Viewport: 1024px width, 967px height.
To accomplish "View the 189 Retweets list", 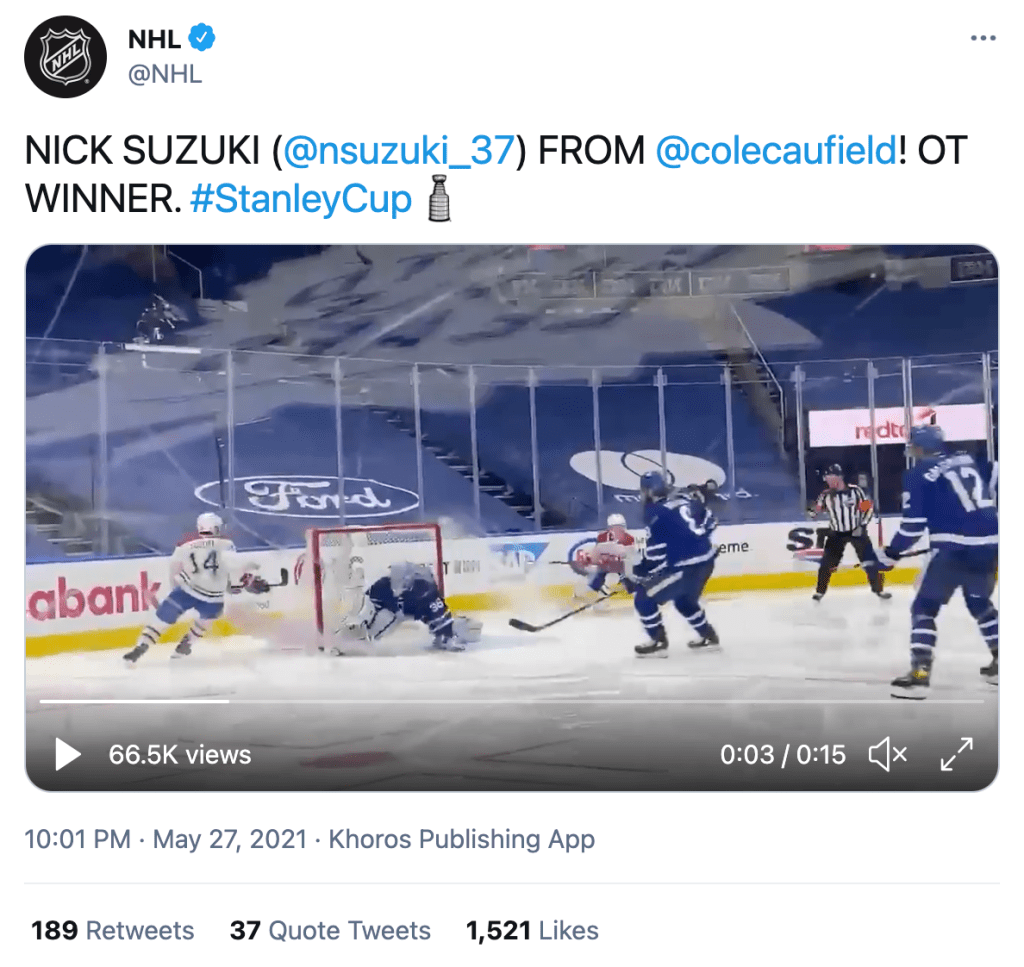I will (x=113, y=930).
